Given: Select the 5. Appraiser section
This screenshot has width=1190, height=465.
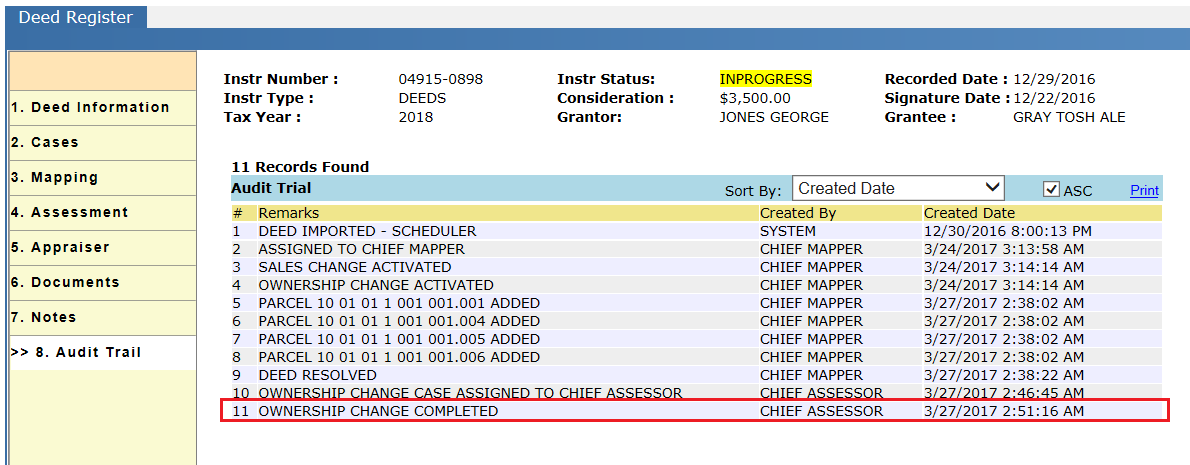Looking at the screenshot, I should click(x=102, y=247).
